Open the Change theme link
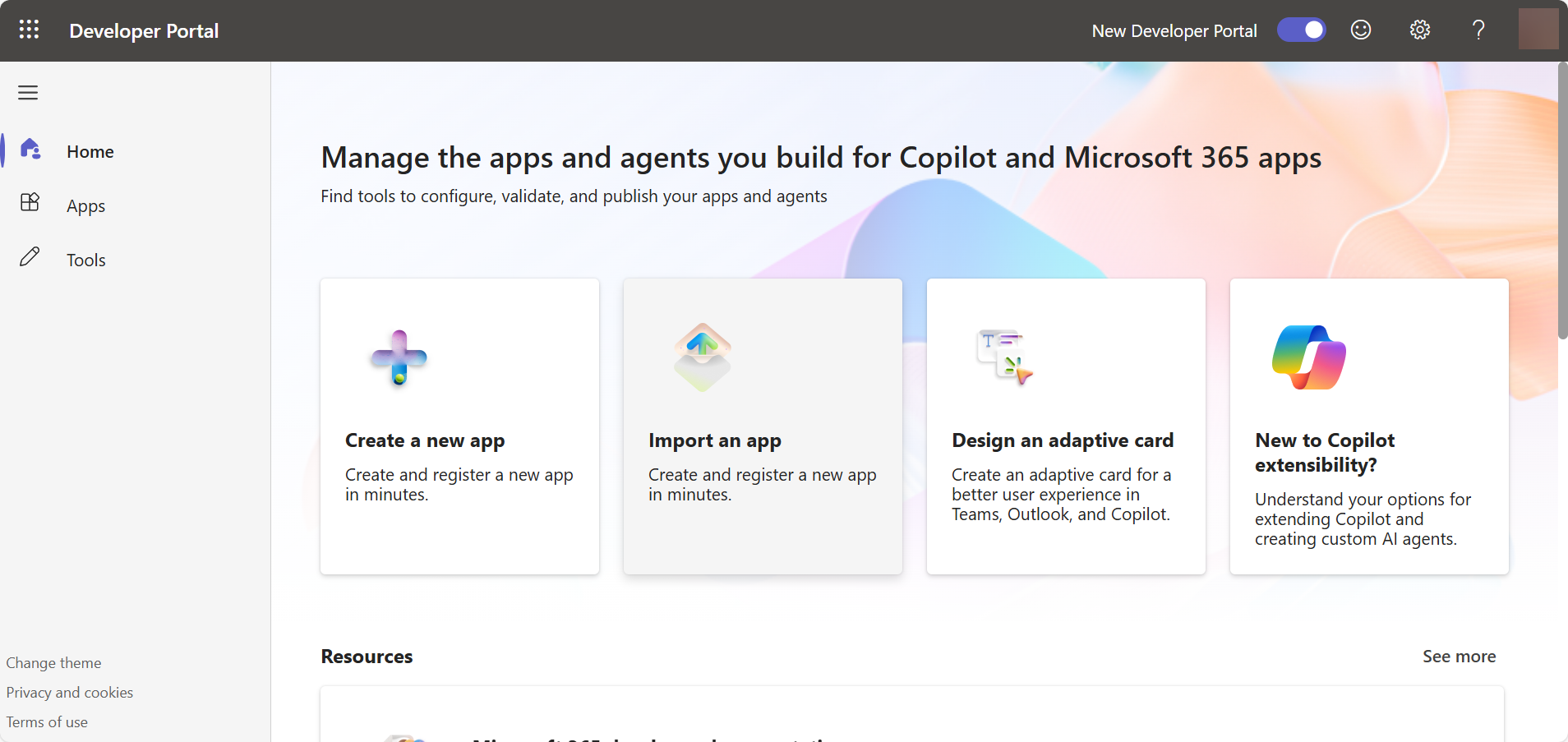The width and height of the screenshot is (1568, 742). coord(54,663)
